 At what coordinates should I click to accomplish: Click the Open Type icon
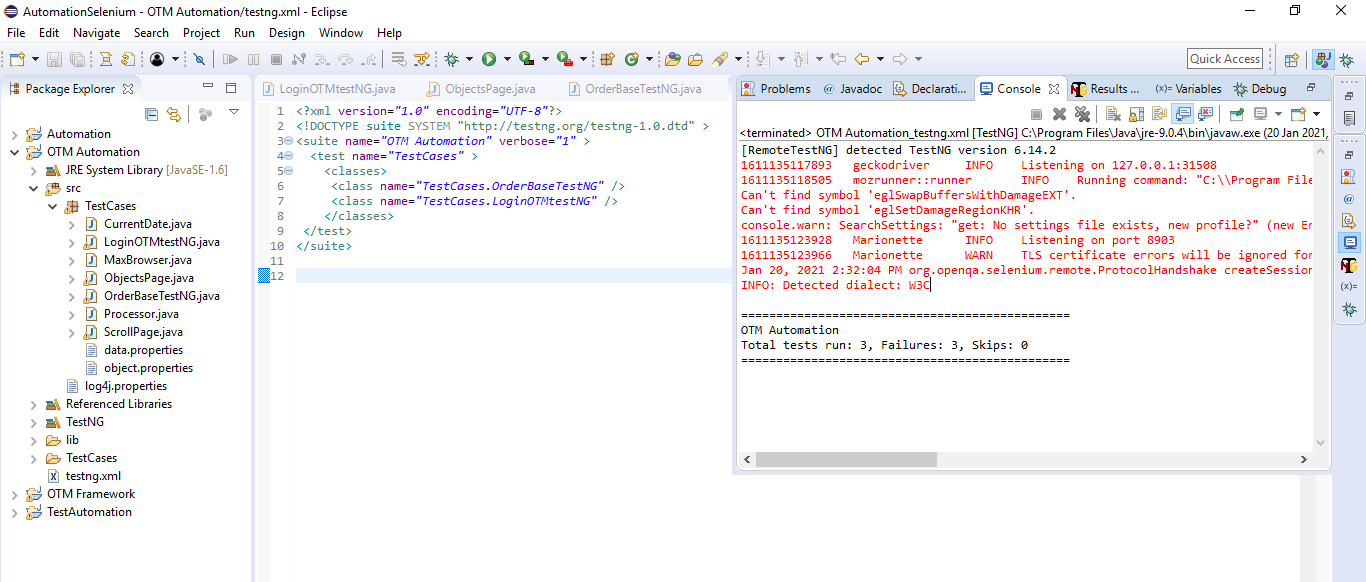pos(672,59)
